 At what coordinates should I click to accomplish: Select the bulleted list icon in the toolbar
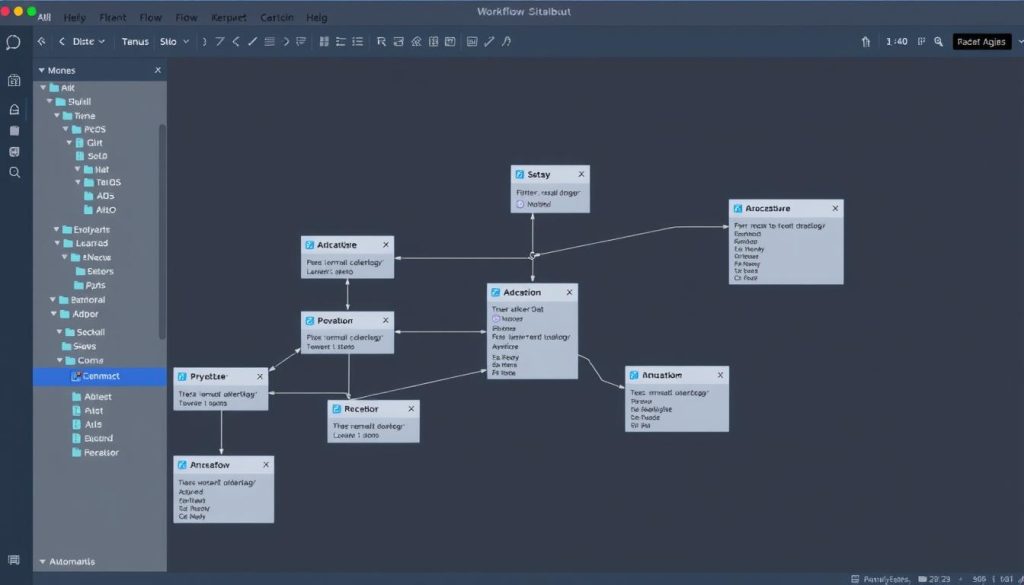click(x=357, y=42)
